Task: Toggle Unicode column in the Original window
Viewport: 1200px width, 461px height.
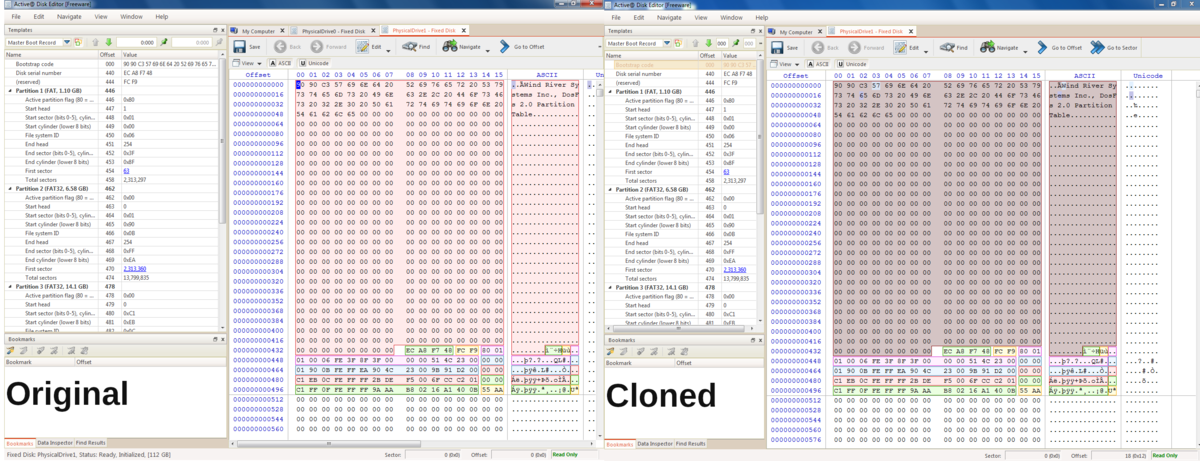Action: click(x=314, y=63)
